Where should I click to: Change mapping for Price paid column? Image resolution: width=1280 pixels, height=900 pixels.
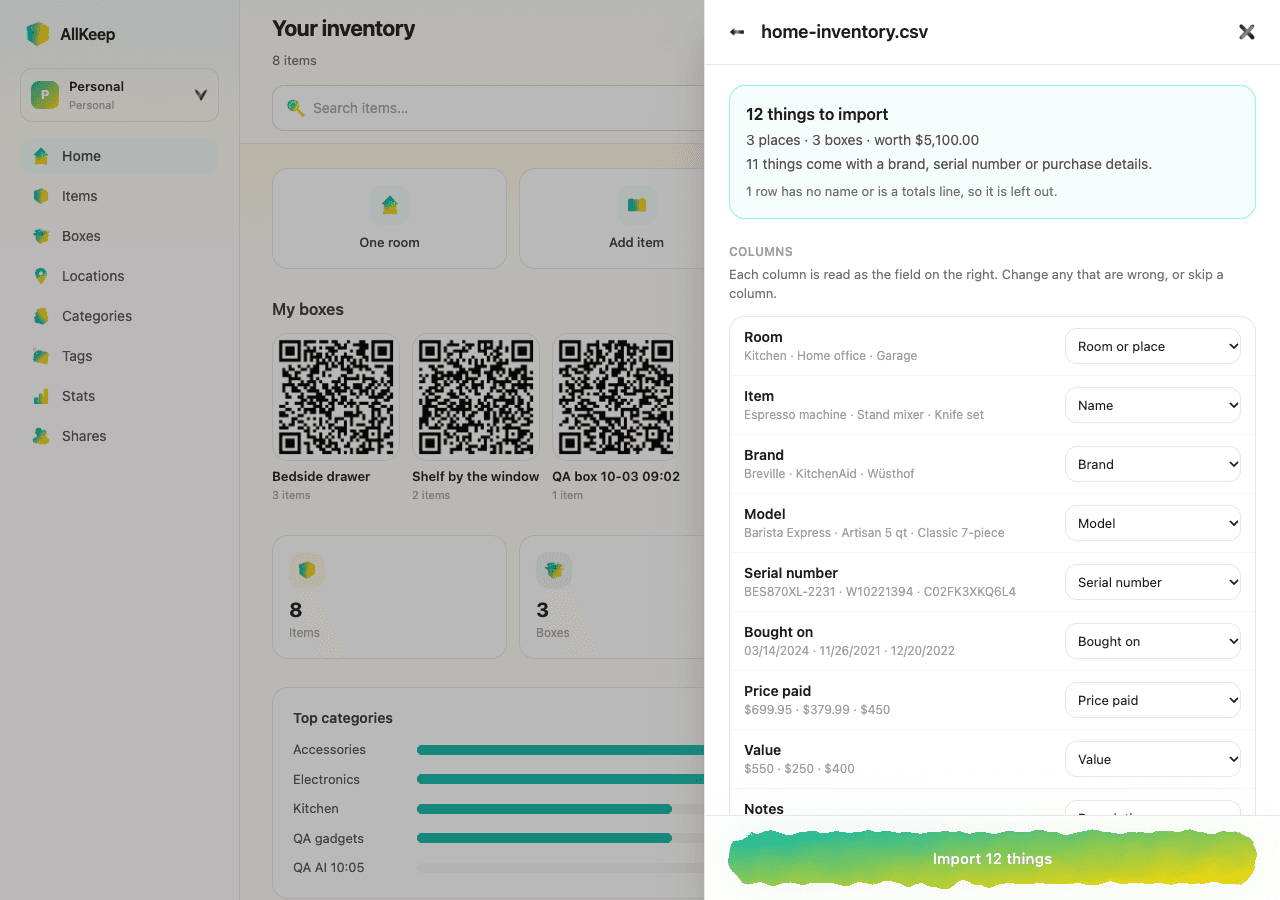click(x=1153, y=700)
